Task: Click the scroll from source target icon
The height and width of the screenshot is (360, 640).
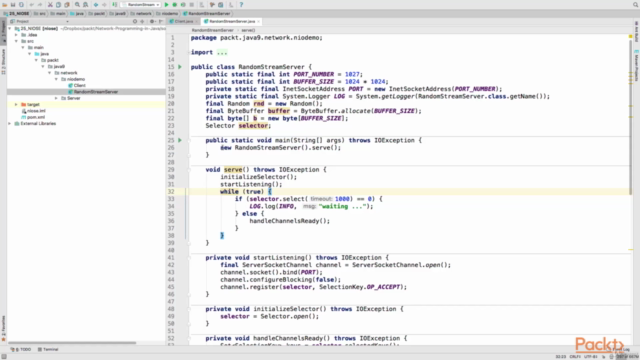Action: tap(135, 21)
